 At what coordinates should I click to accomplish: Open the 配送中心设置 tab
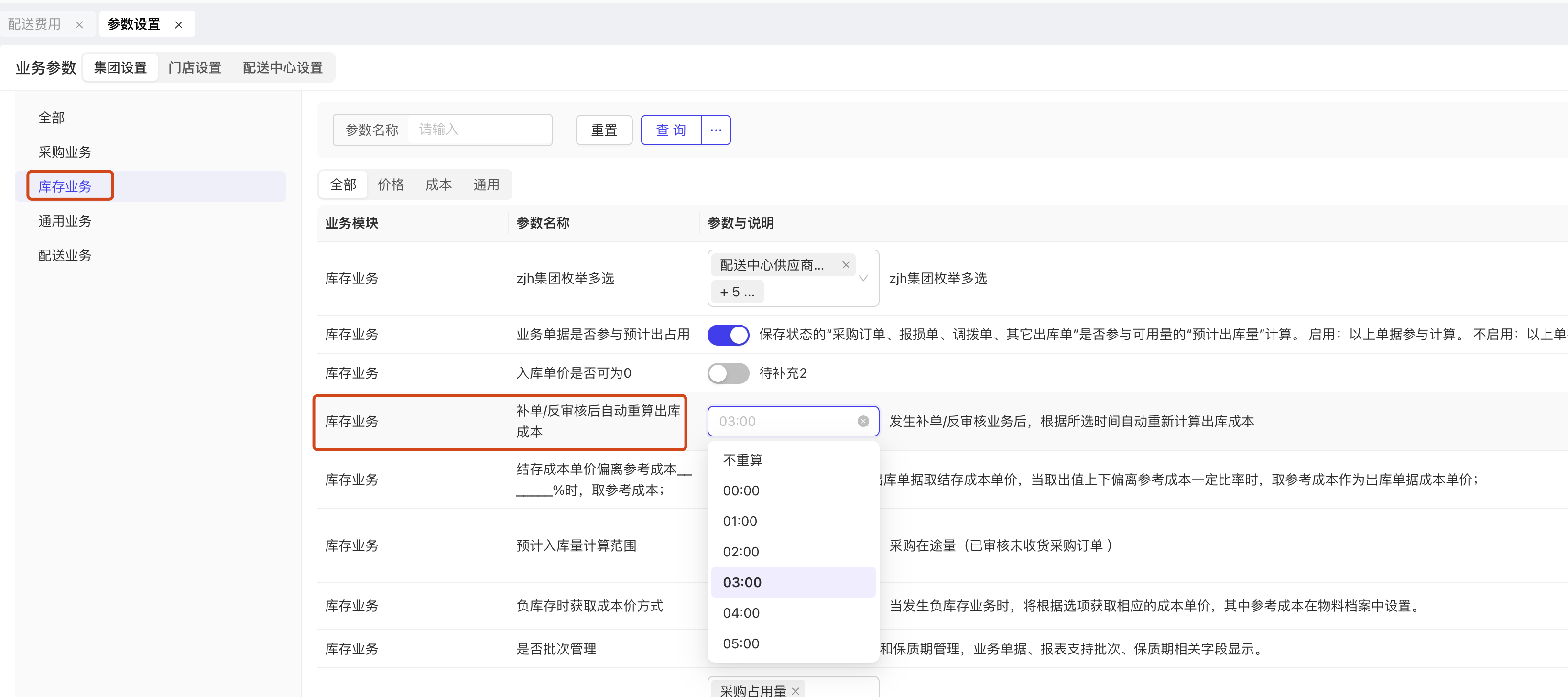point(283,67)
